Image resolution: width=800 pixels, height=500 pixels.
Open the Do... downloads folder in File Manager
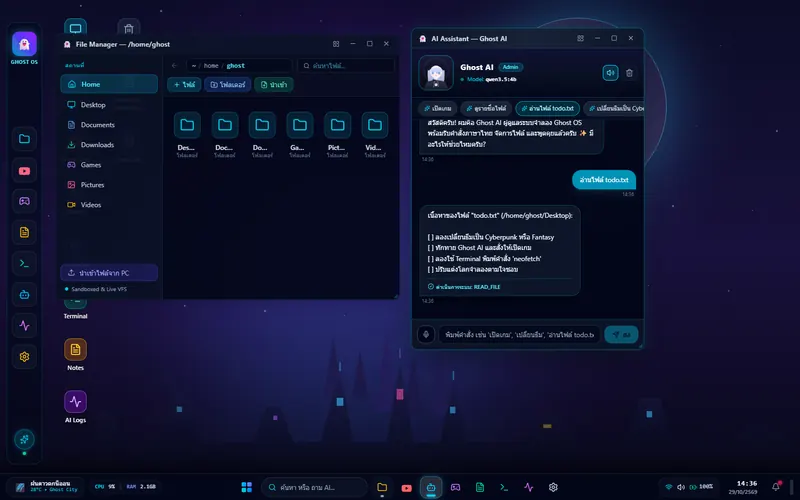pyautogui.click(x=262, y=135)
